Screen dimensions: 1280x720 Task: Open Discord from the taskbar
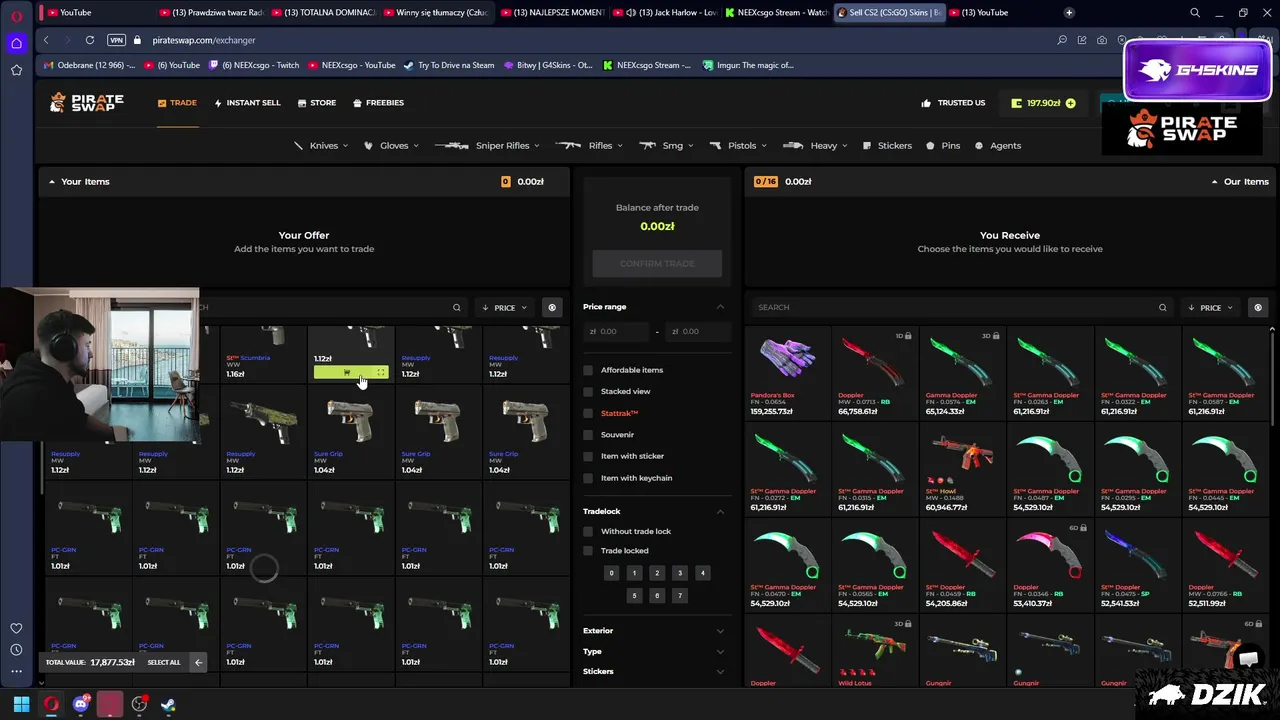[81, 704]
